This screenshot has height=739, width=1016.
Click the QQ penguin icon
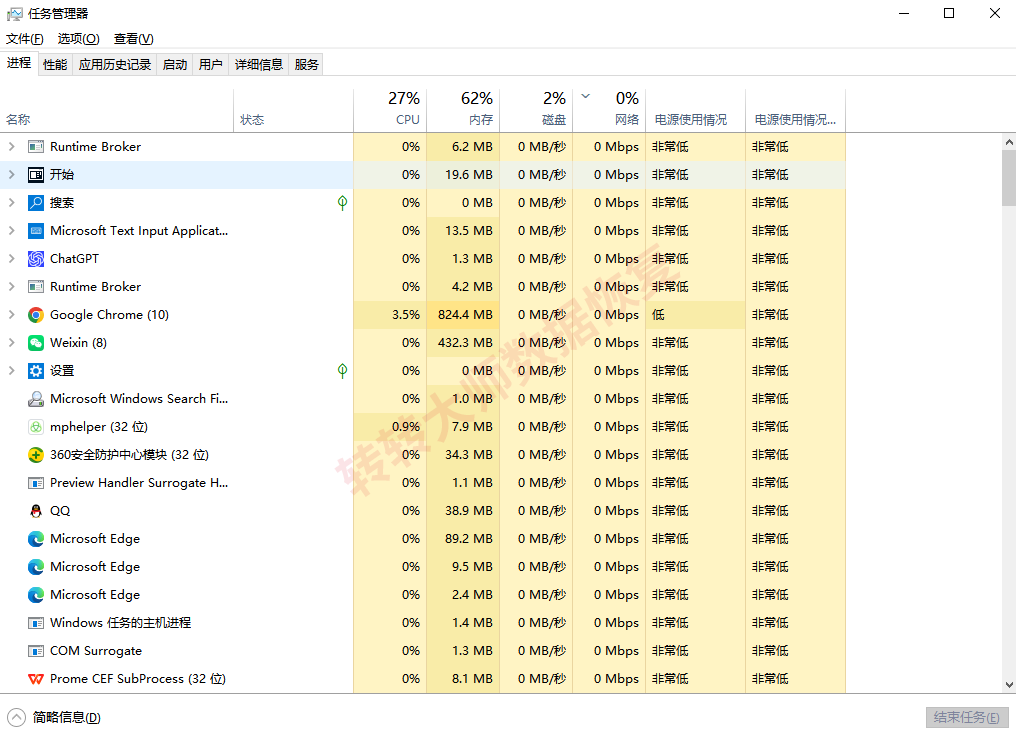point(36,511)
